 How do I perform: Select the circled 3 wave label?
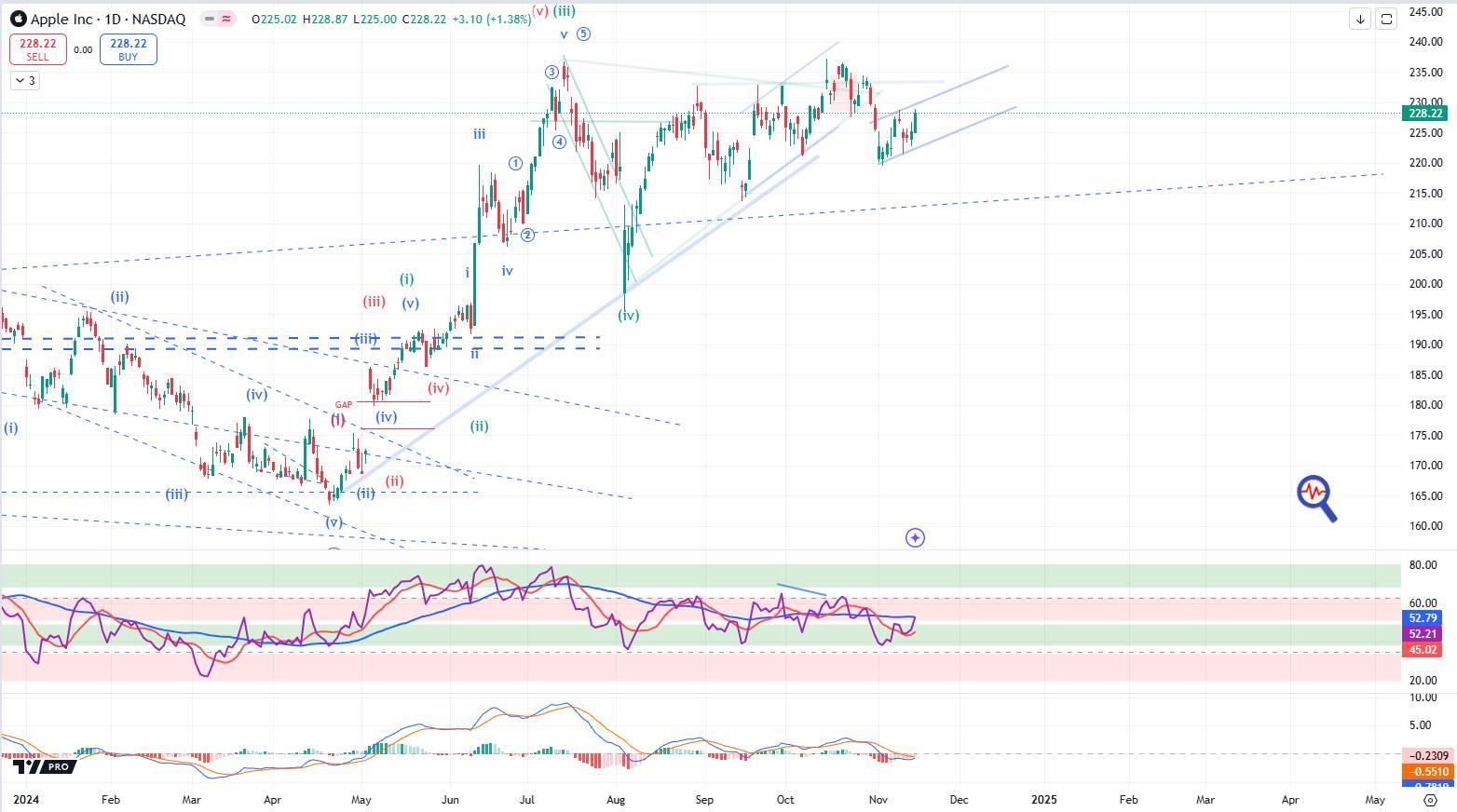click(552, 73)
